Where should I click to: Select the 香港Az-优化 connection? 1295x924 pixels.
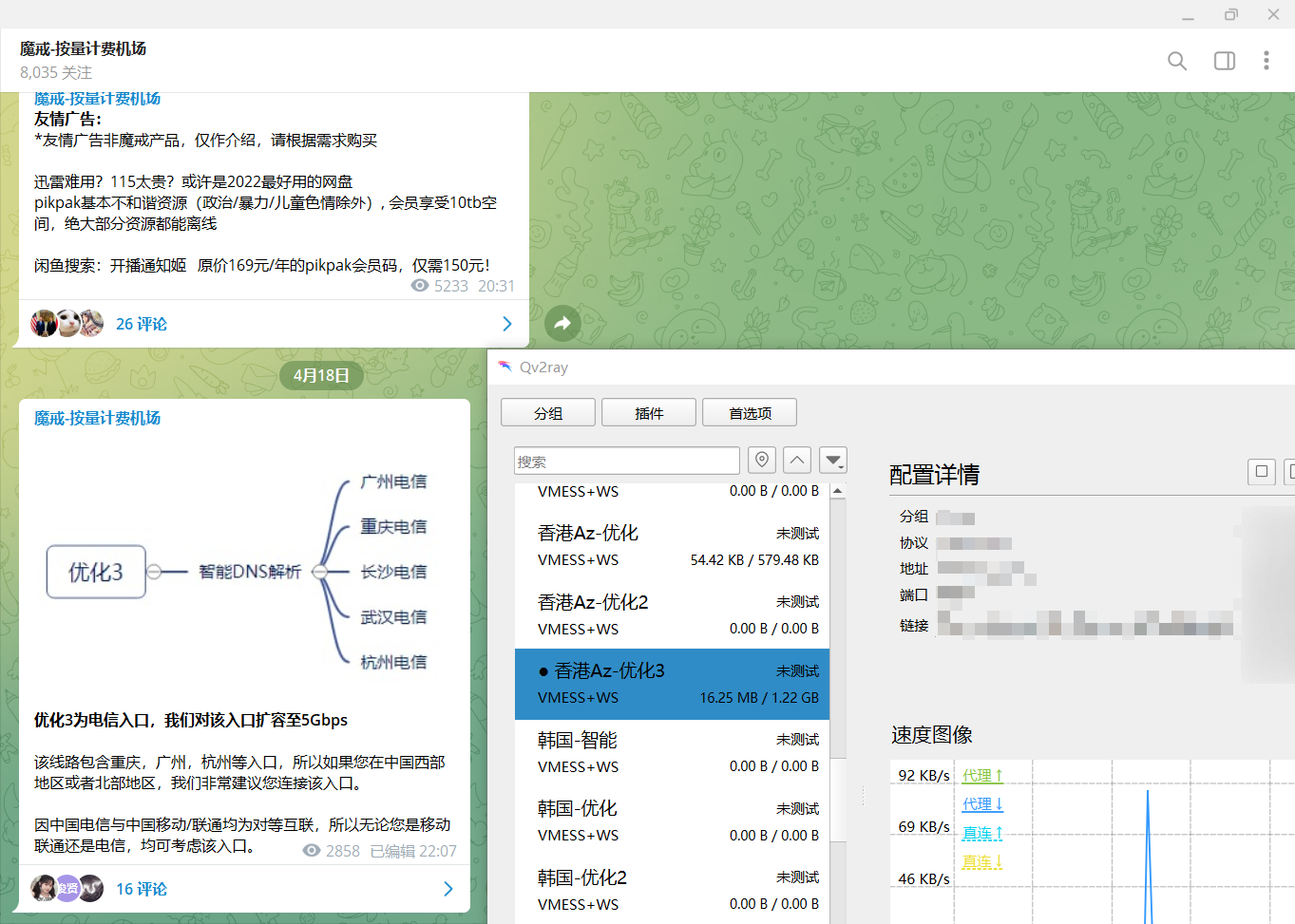click(672, 546)
